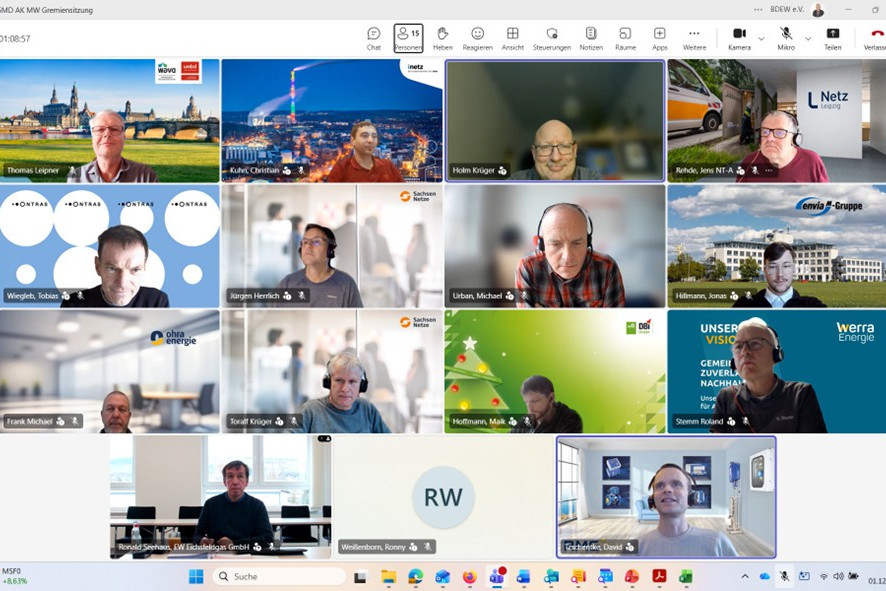Toggle the Kamera on or off

coord(739,38)
